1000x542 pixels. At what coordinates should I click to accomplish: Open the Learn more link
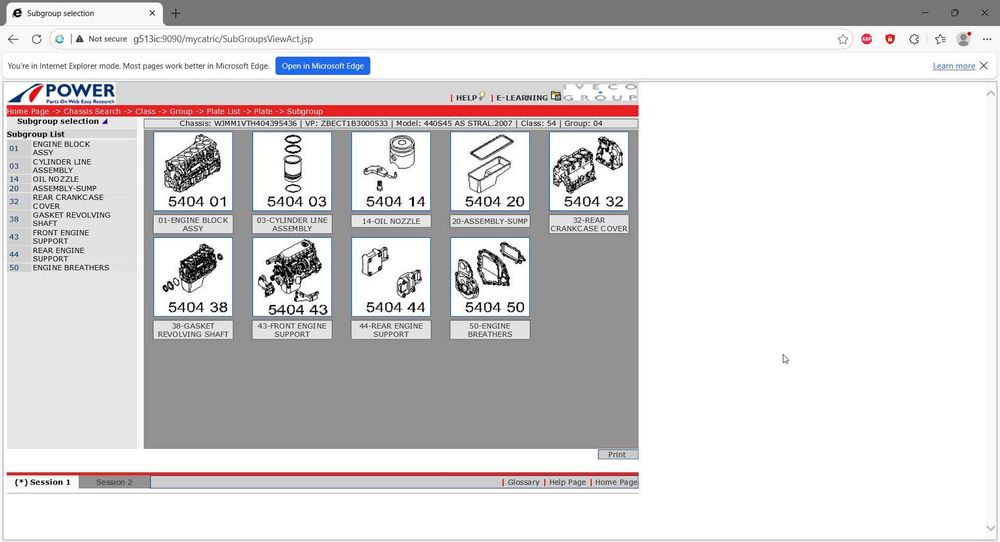click(953, 66)
